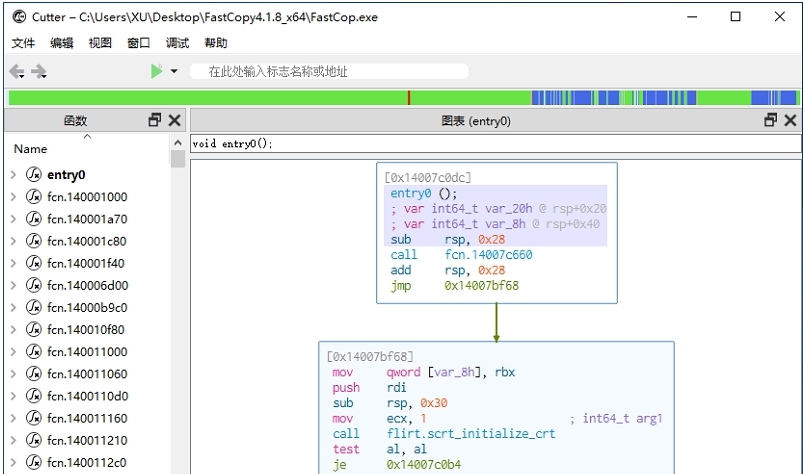Screen dimensions: 803x474
Task: Select the [0x14007bf68] block header
Action: [370, 356]
